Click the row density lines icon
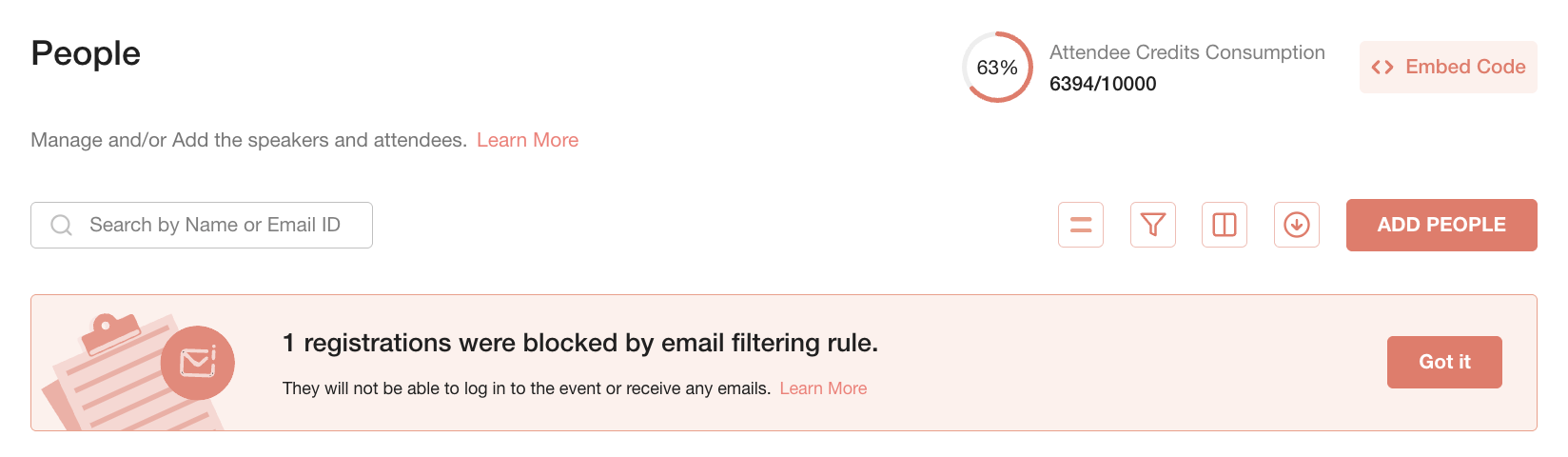 pos(1081,225)
